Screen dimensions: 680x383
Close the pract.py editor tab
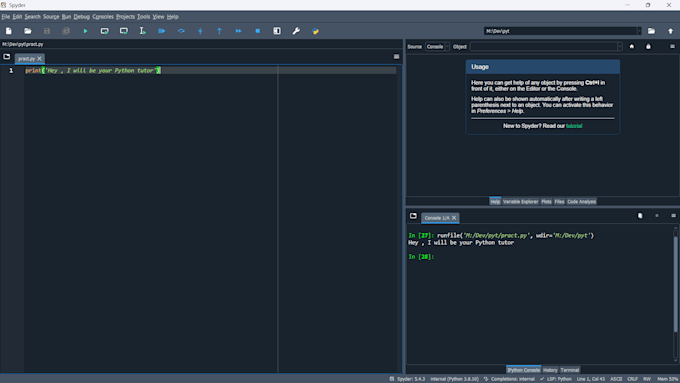pos(39,59)
